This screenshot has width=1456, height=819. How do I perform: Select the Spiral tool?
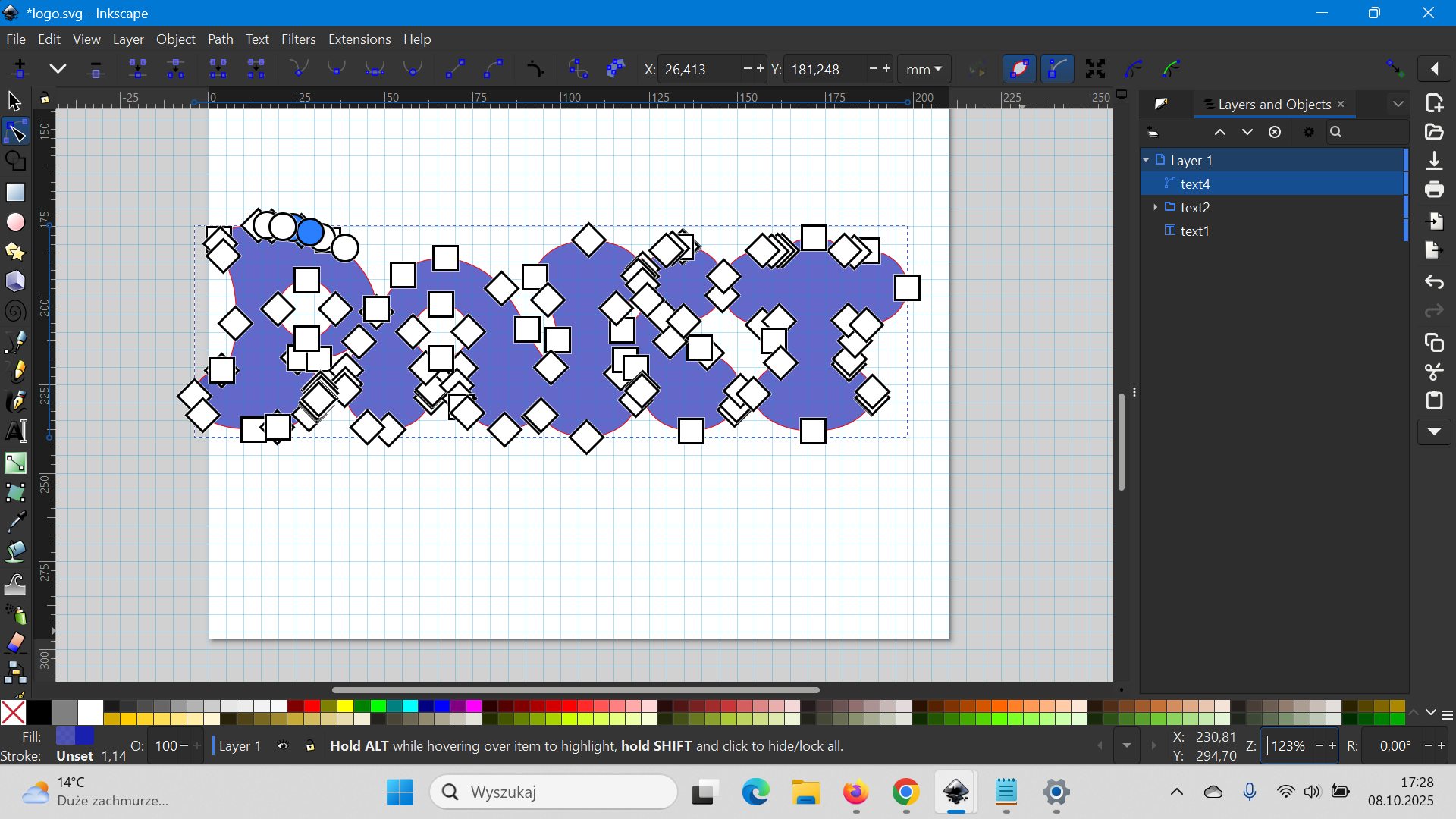pyautogui.click(x=15, y=311)
